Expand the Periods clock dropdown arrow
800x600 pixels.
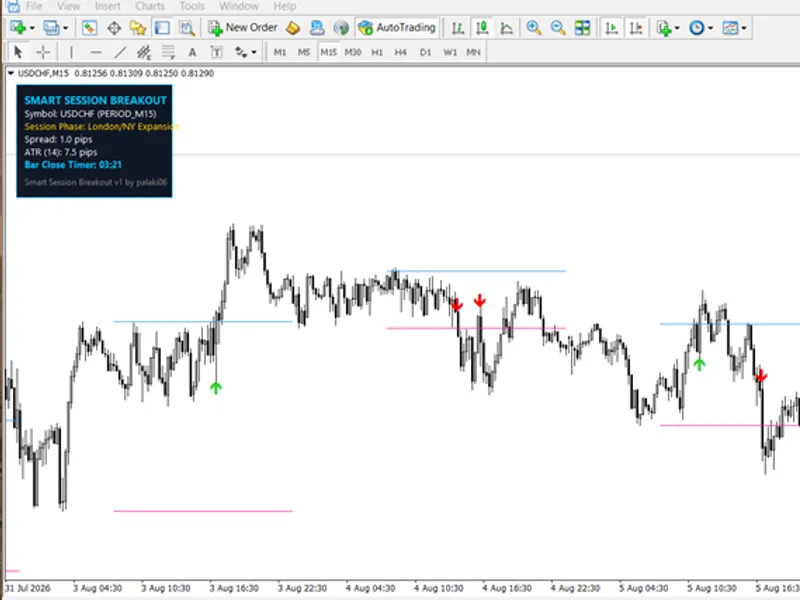click(x=711, y=28)
